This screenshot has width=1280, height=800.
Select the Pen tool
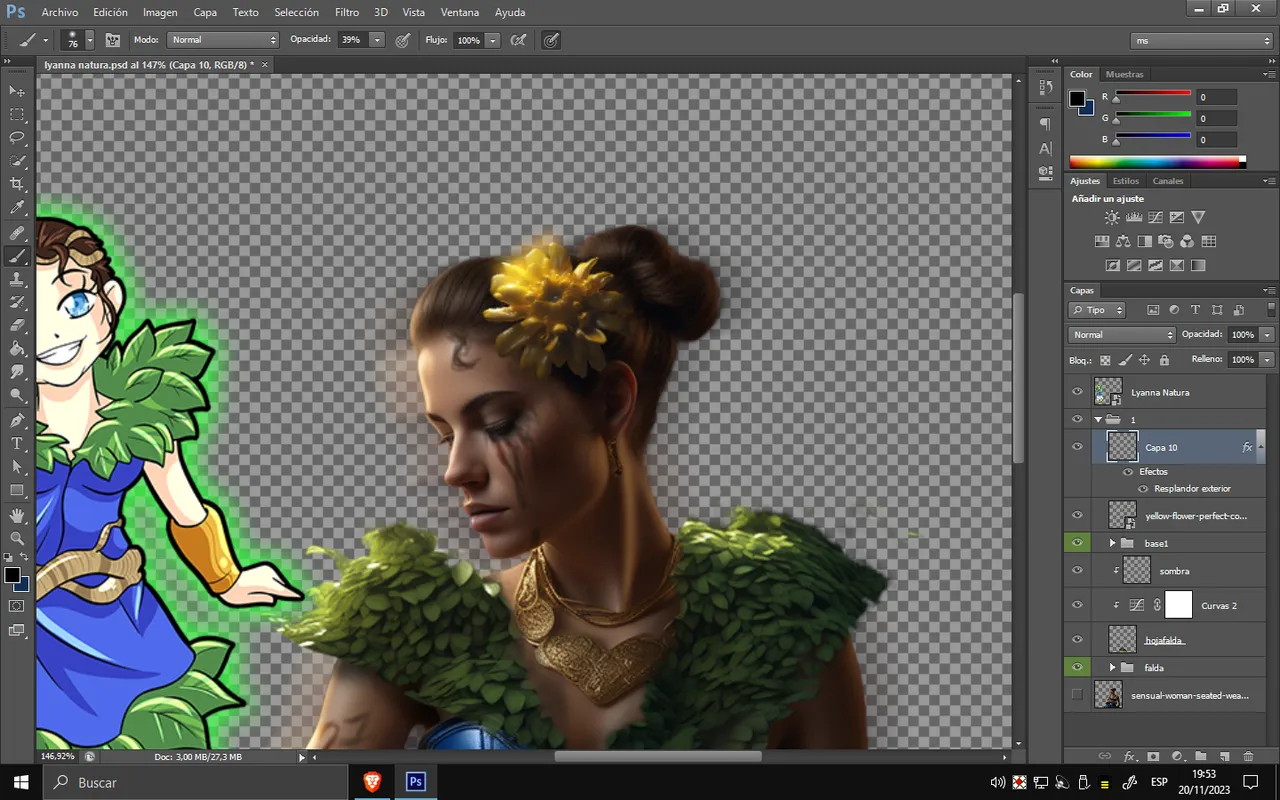[x=17, y=420]
